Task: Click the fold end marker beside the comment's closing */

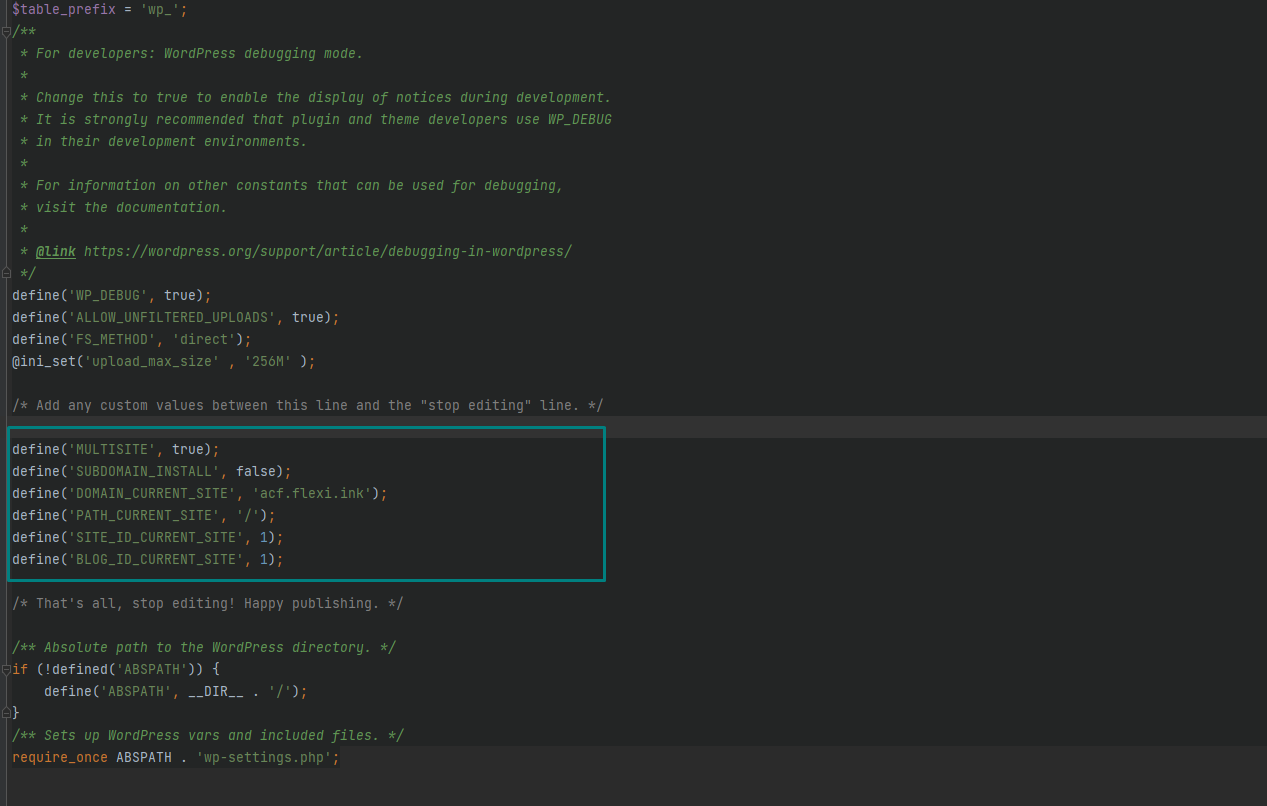Action: (6, 273)
